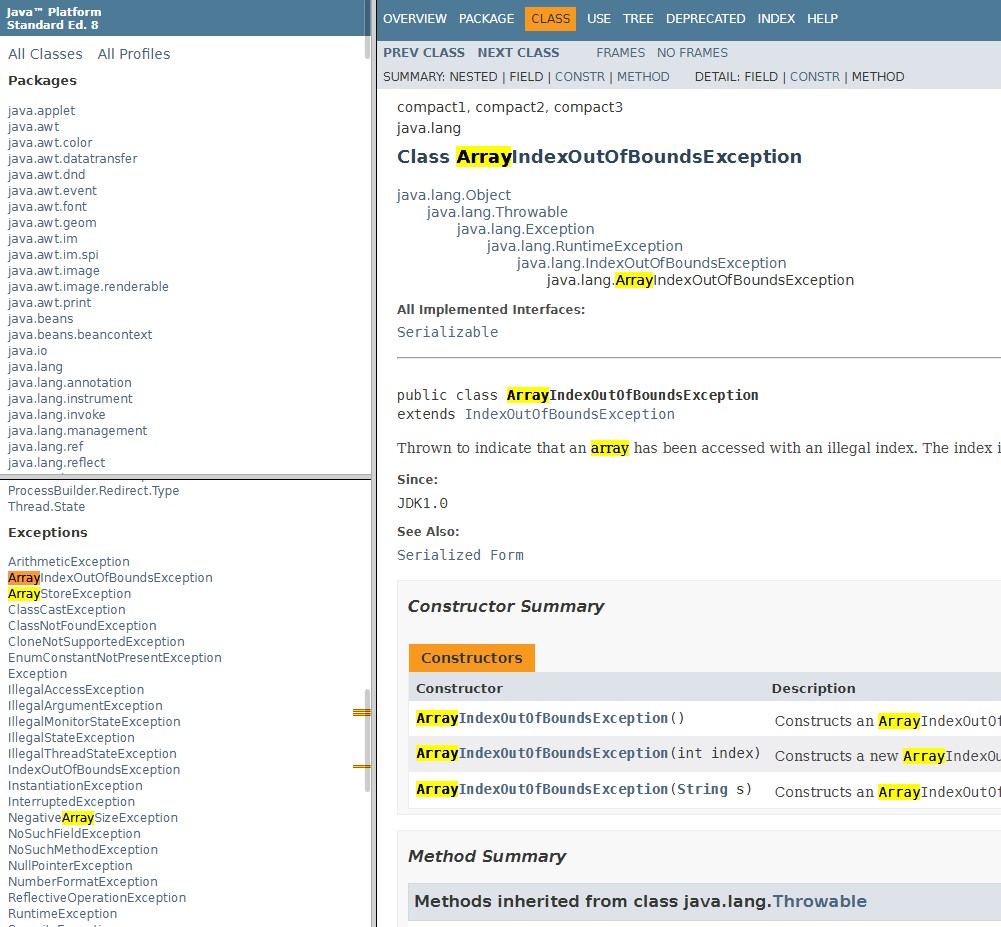
Task: Jump to CONSTR summary link
Action: pyautogui.click(x=579, y=77)
